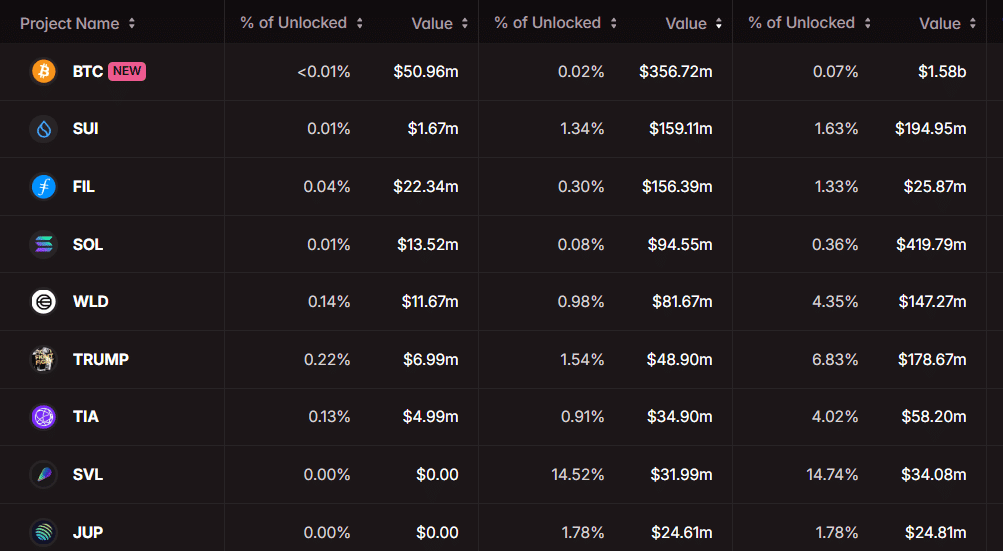This screenshot has width=1003, height=551.
Task: Open the JUP project name link
Action: (88, 532)
